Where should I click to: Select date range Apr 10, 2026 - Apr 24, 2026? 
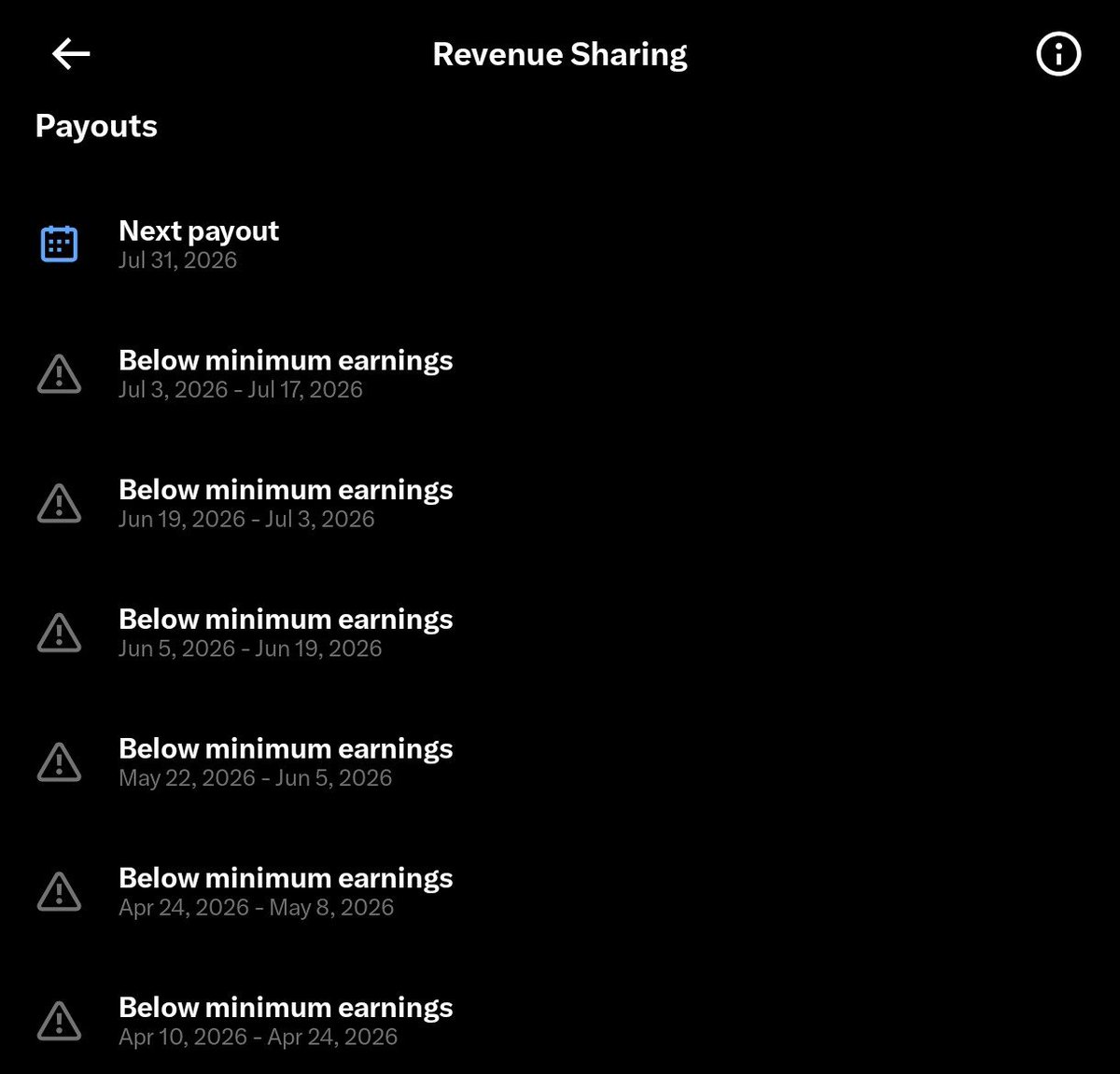(x=259, y=1037)
